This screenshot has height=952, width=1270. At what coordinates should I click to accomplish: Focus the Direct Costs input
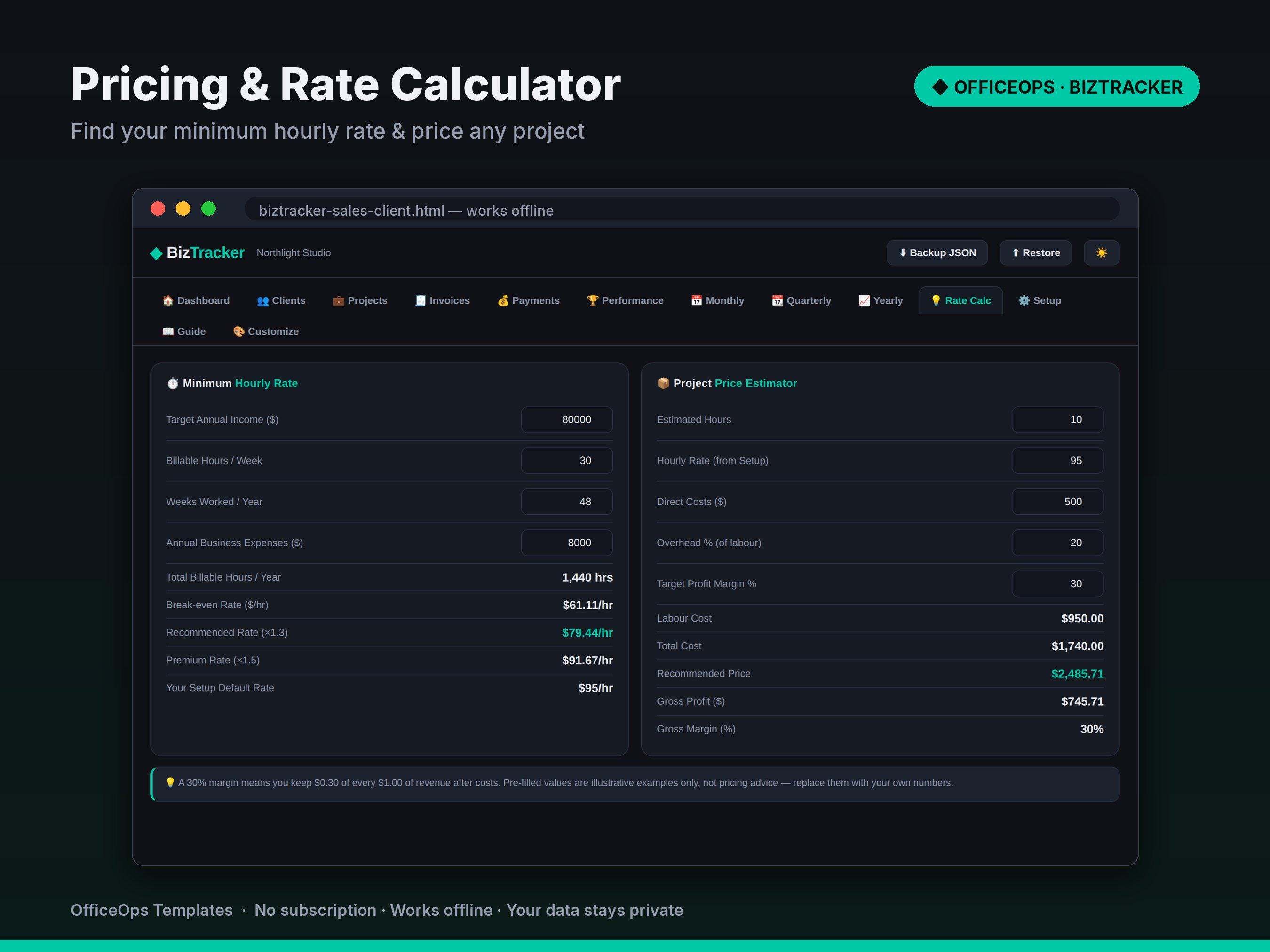pyautogui.click(x=1057, y=502)
